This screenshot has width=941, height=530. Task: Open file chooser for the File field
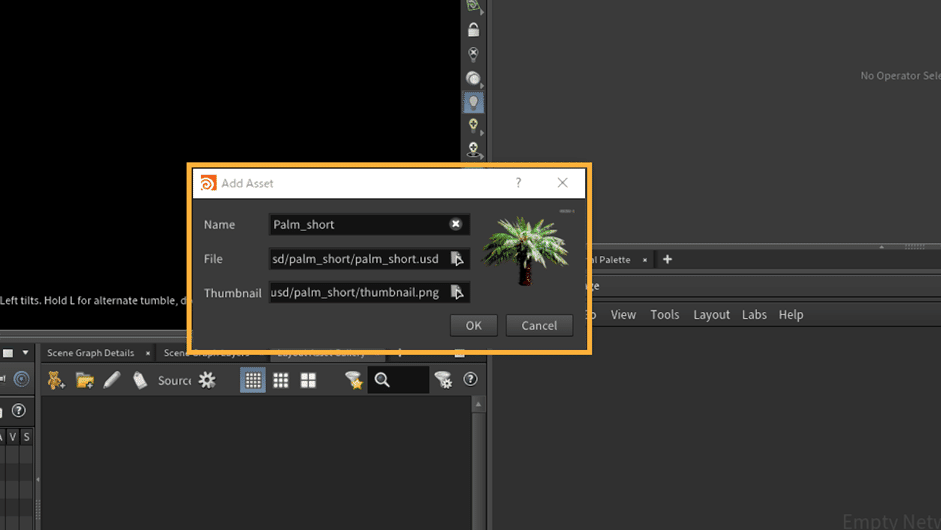457,259
